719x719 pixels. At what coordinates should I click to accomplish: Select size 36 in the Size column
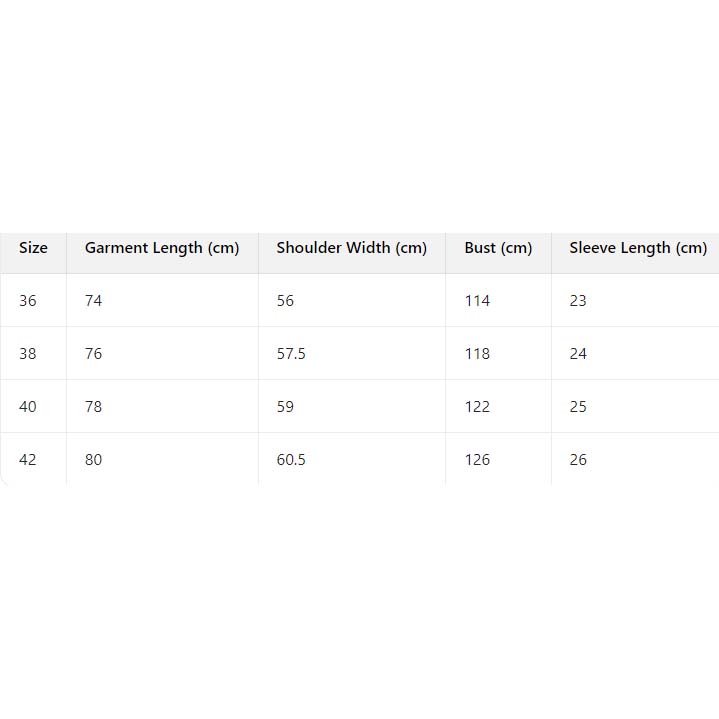tap(28, 301)
